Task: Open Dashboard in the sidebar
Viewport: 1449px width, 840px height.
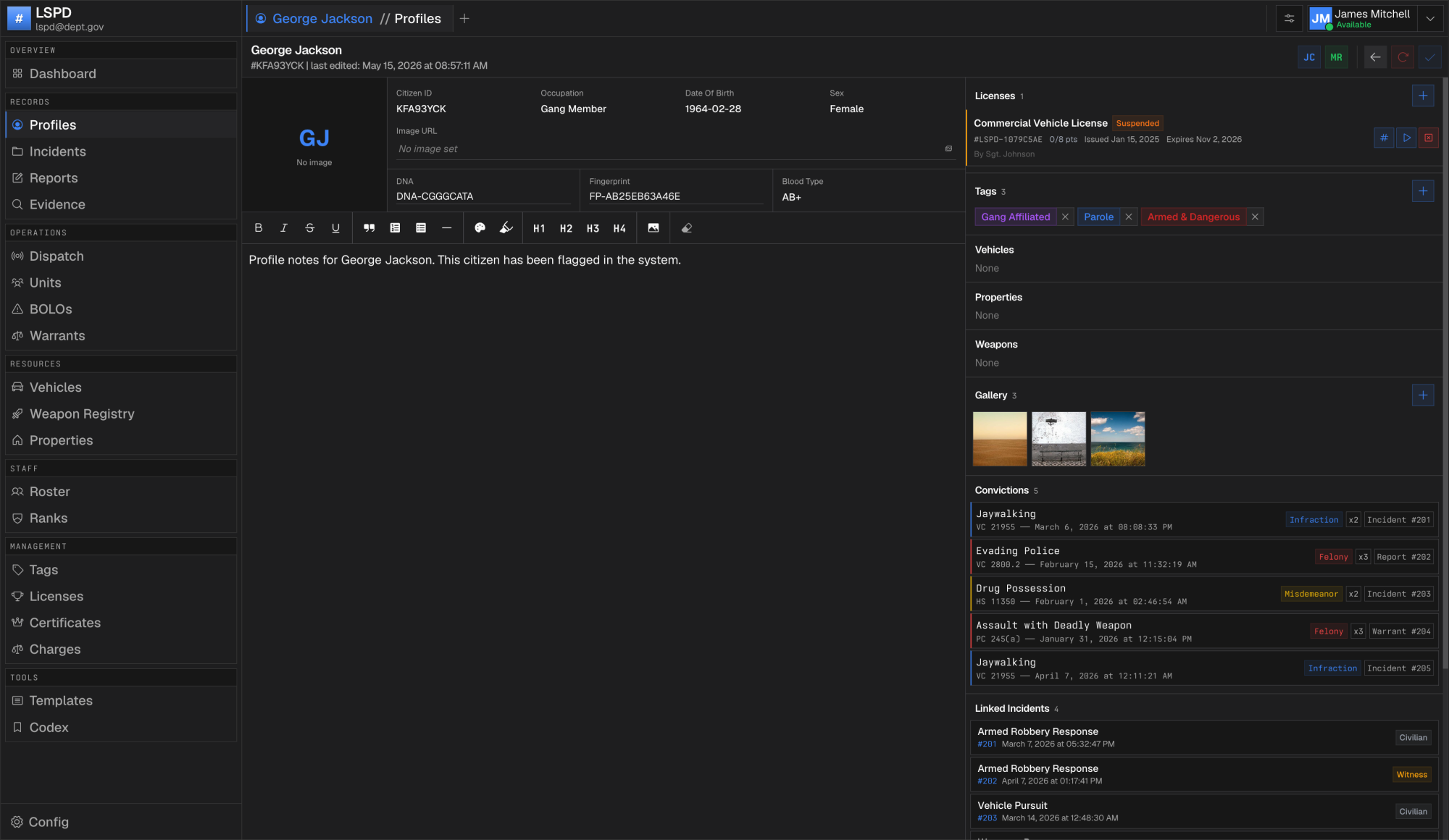Action: 121,74
